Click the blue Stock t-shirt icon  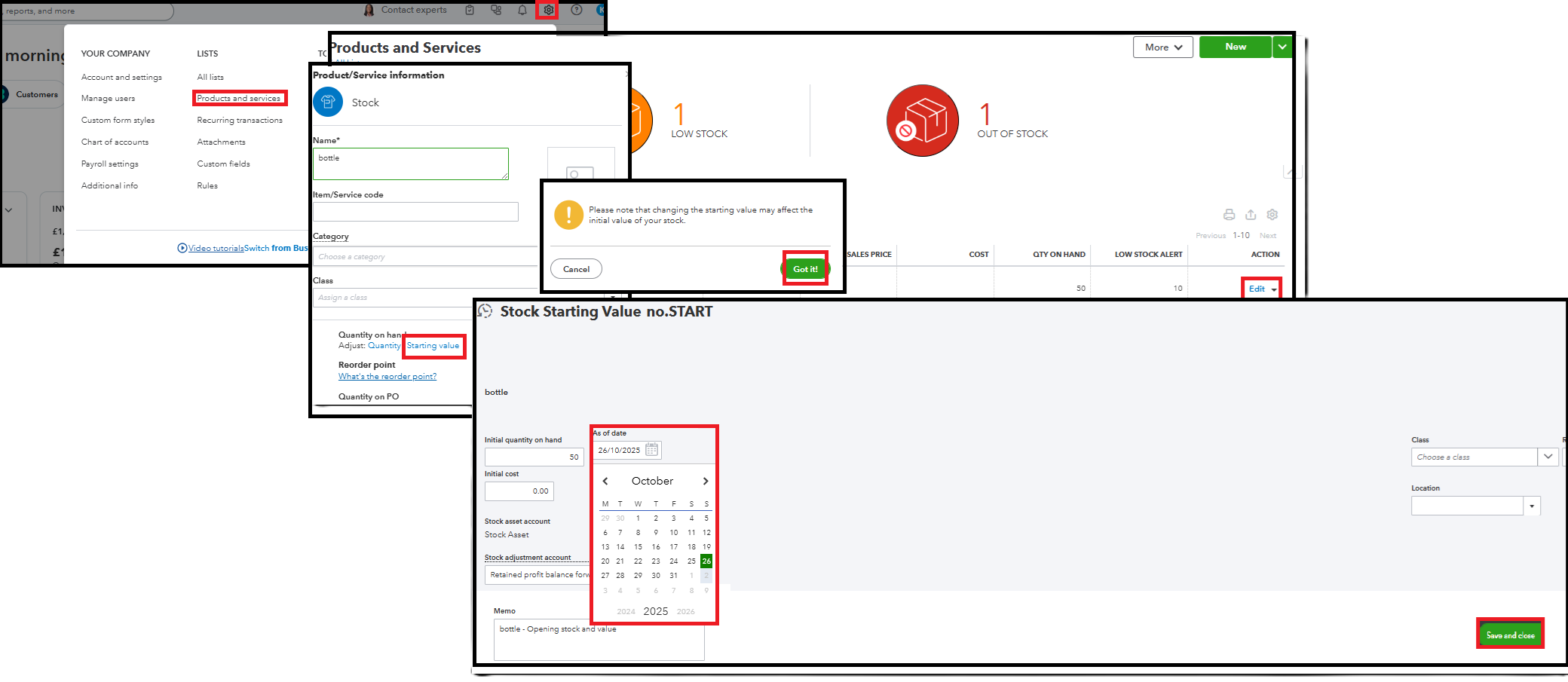coord(328,102)
